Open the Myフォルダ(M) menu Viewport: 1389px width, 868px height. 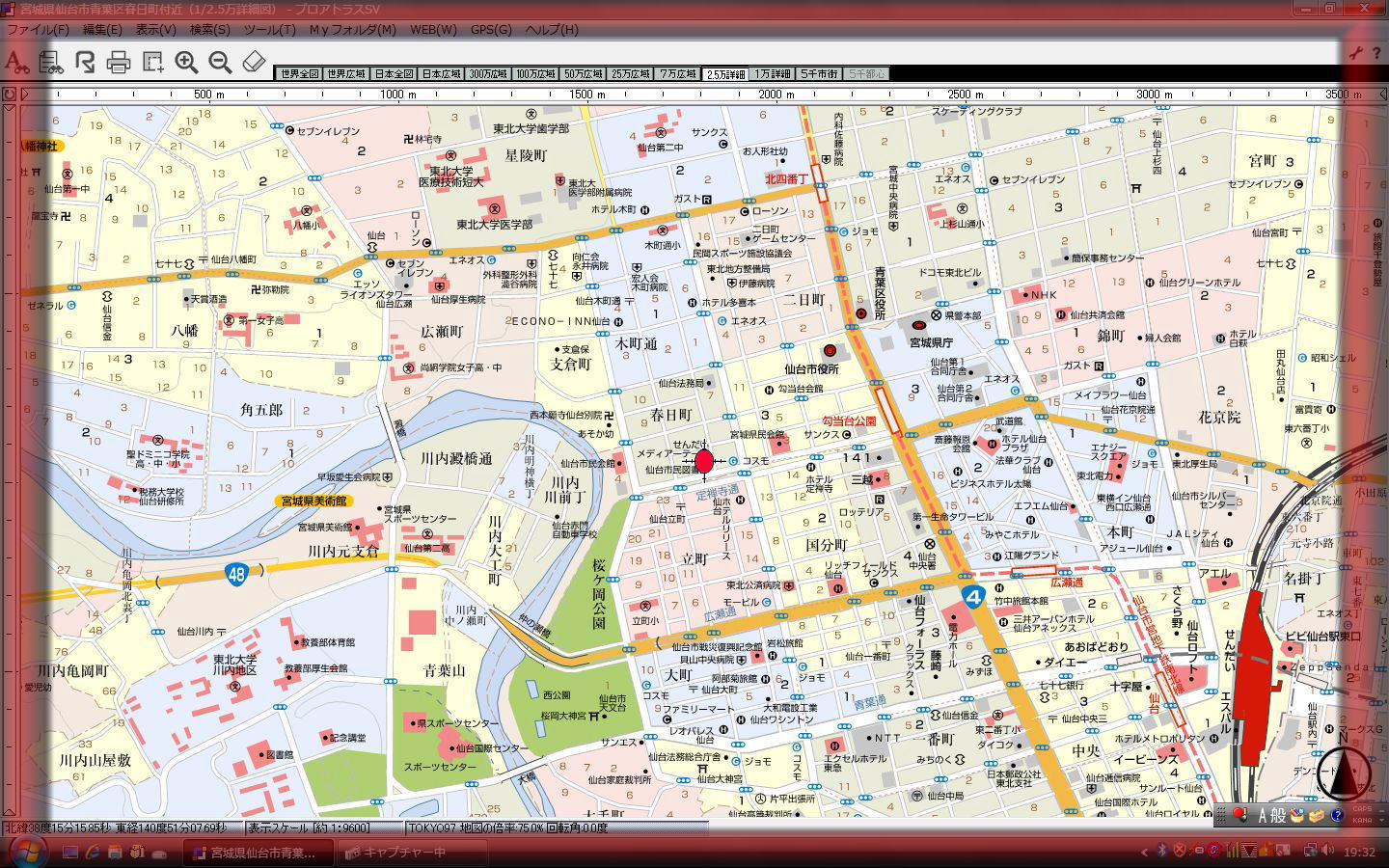click(x=352, y=29)
